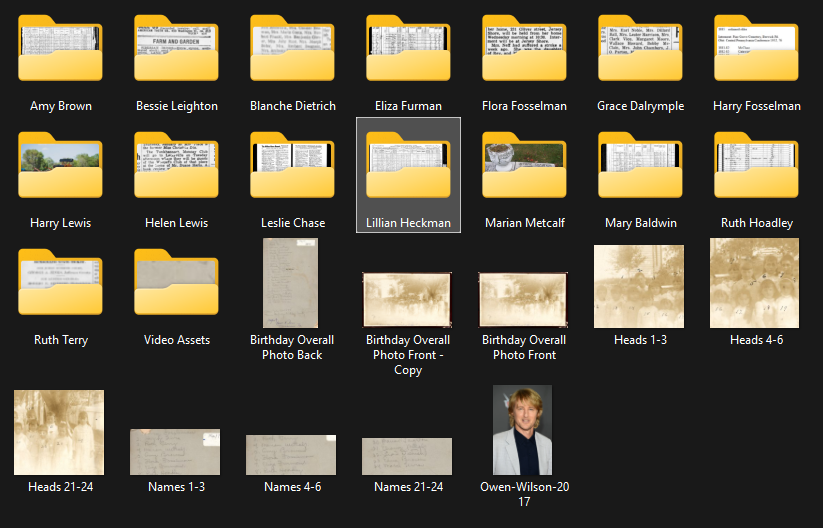This screenshot has height=528, width=823.
Task: Click the "Heads 21-24" file name
Action: click(x=60, y=487)
